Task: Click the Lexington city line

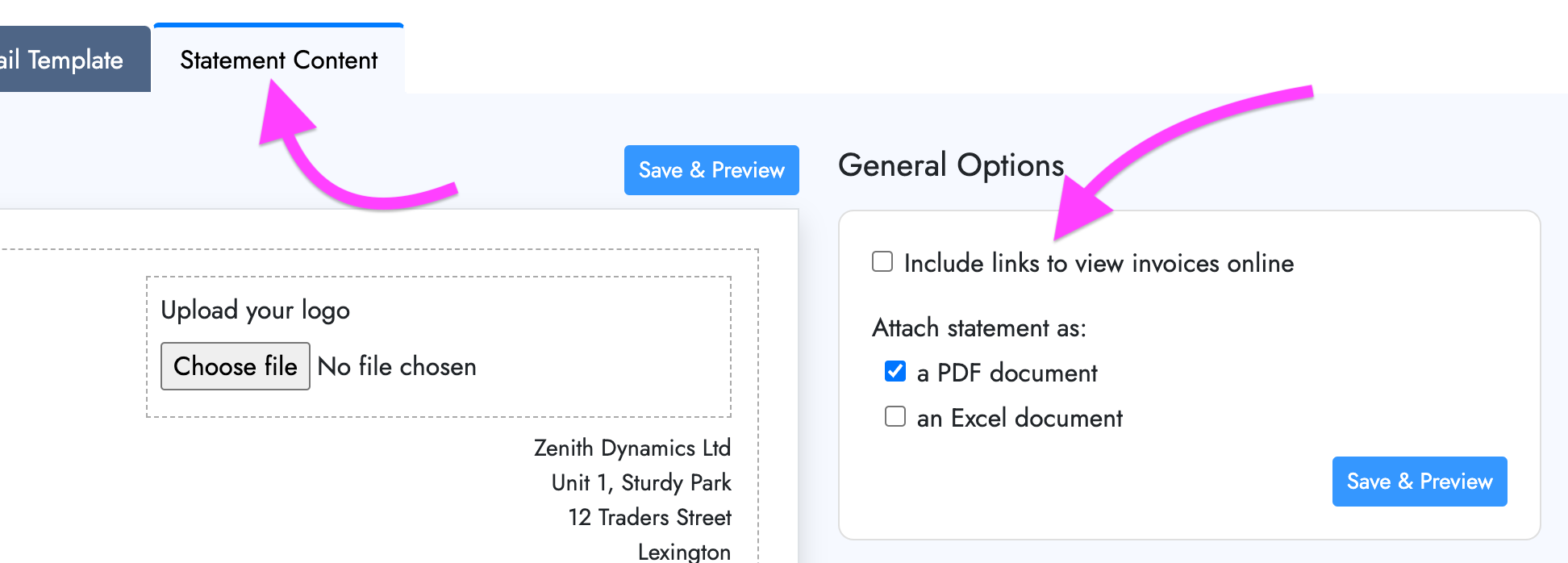Action: [x=684, y=552]
